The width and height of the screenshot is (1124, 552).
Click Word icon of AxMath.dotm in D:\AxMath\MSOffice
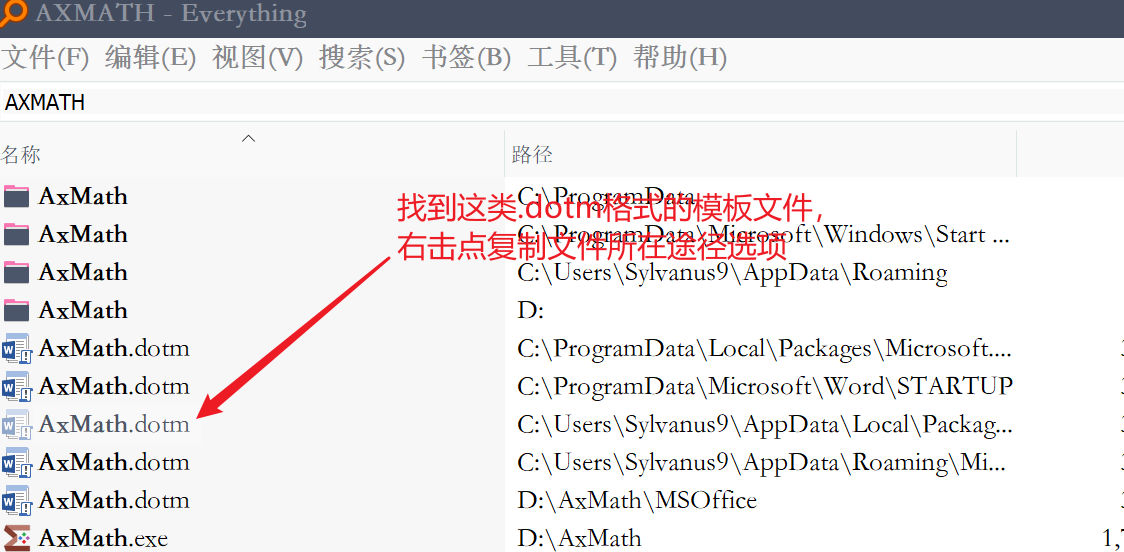[16, 500]
